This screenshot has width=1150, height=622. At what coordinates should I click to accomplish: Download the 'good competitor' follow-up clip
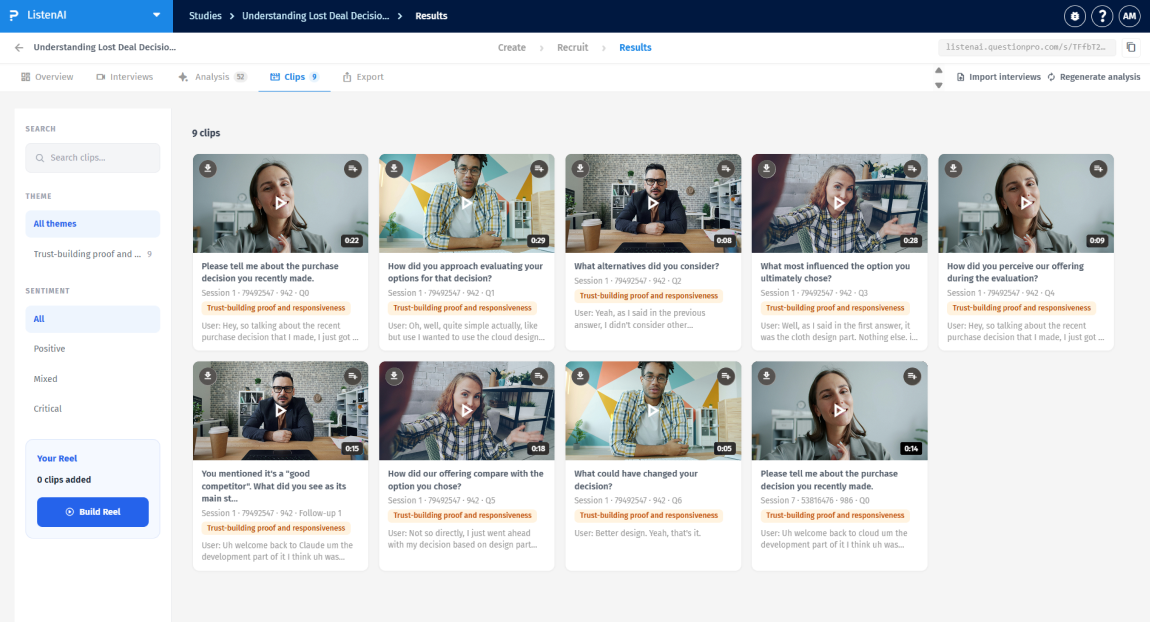(208, 376)
